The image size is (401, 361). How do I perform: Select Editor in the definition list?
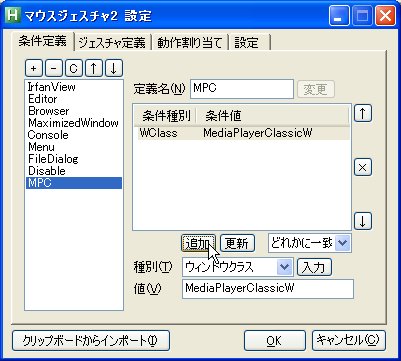tap(74, 99)
